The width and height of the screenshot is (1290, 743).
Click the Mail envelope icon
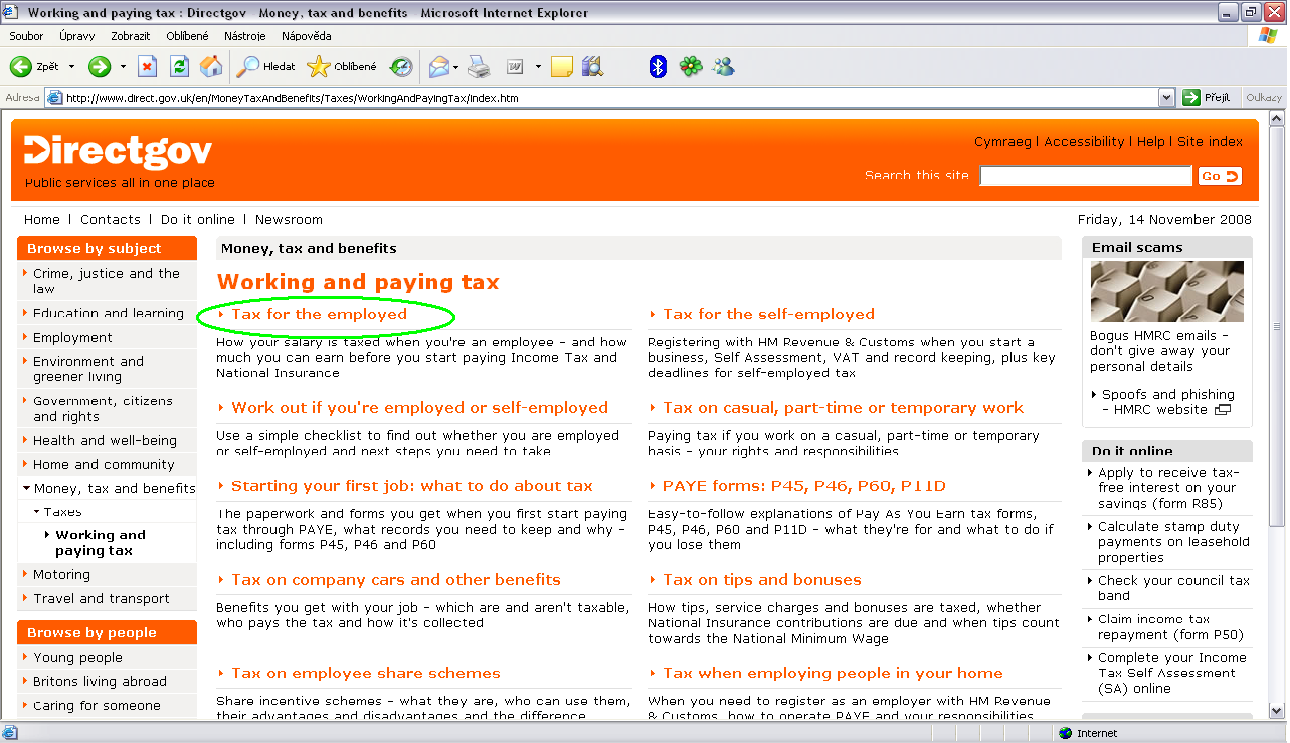pyautogui.click(x=438, y=67)
